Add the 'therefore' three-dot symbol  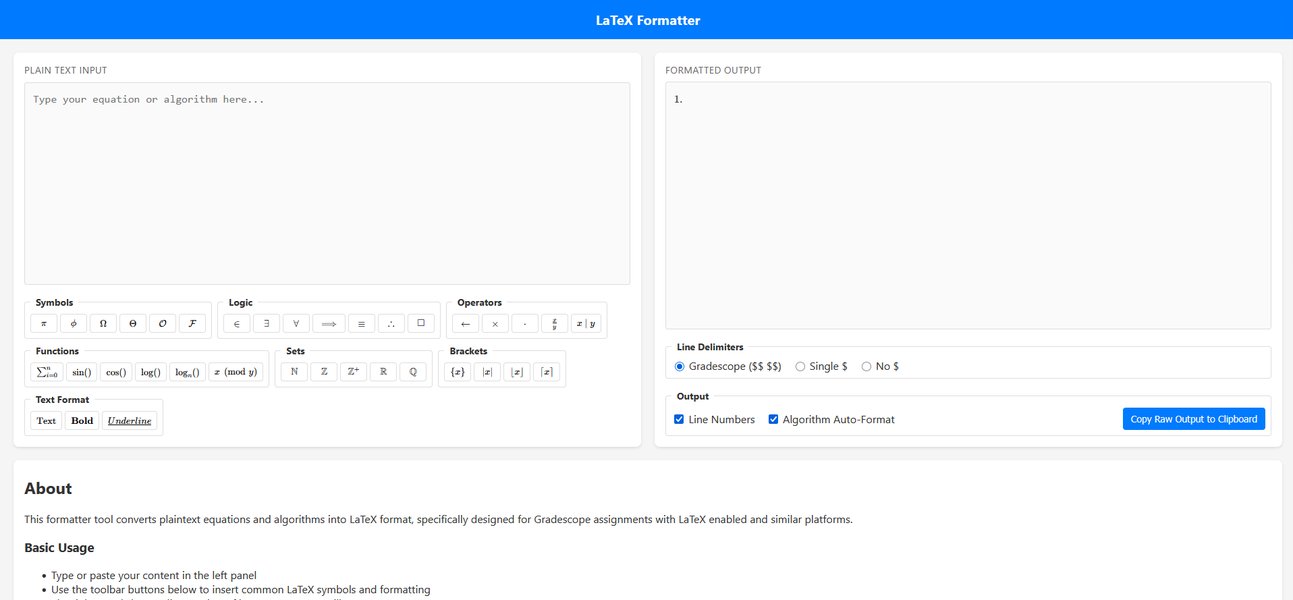(x=391, y=324)
